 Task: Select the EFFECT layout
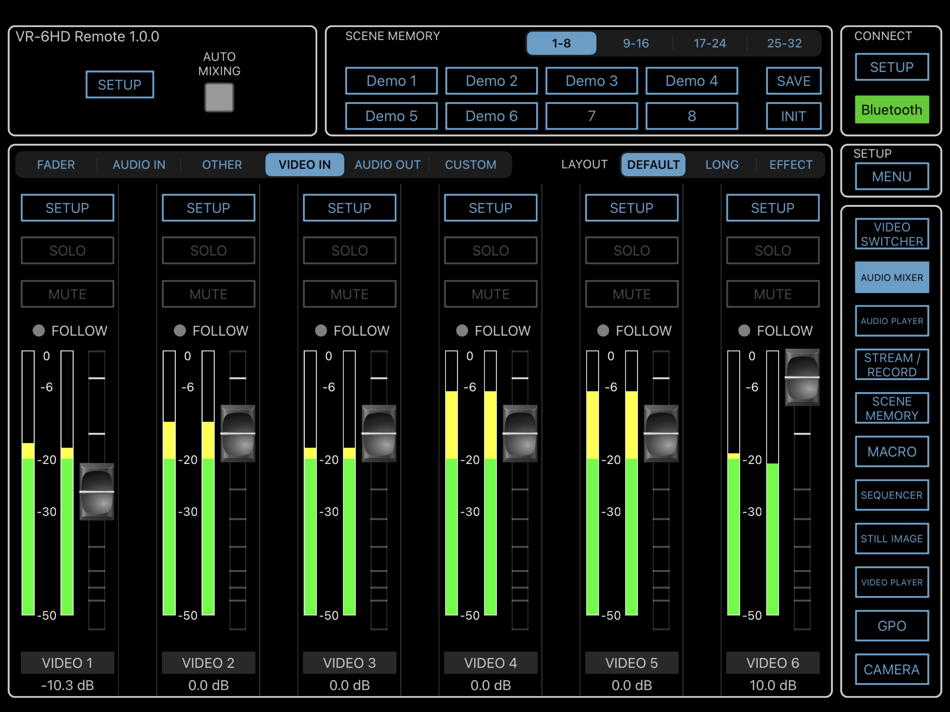791,165
